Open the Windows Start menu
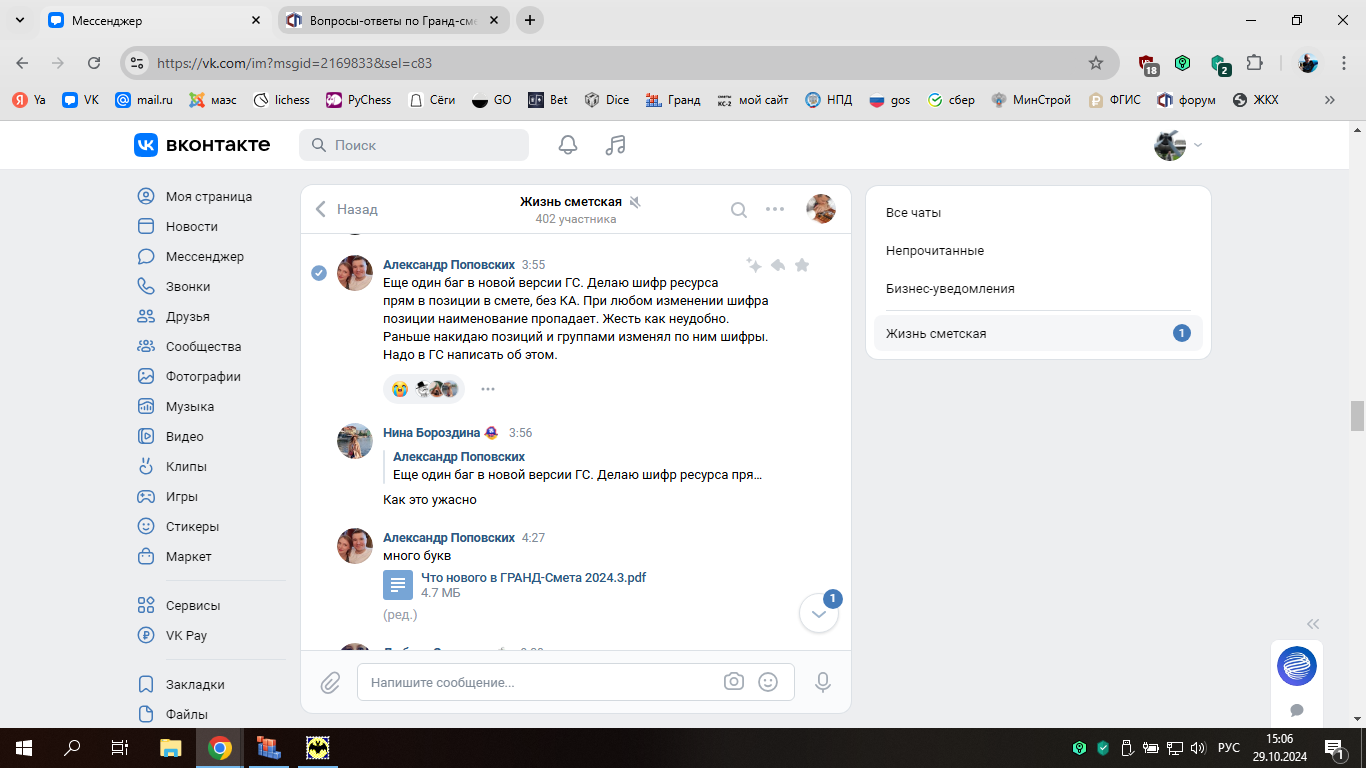The image size is (1366, 768). pos(24,748)
